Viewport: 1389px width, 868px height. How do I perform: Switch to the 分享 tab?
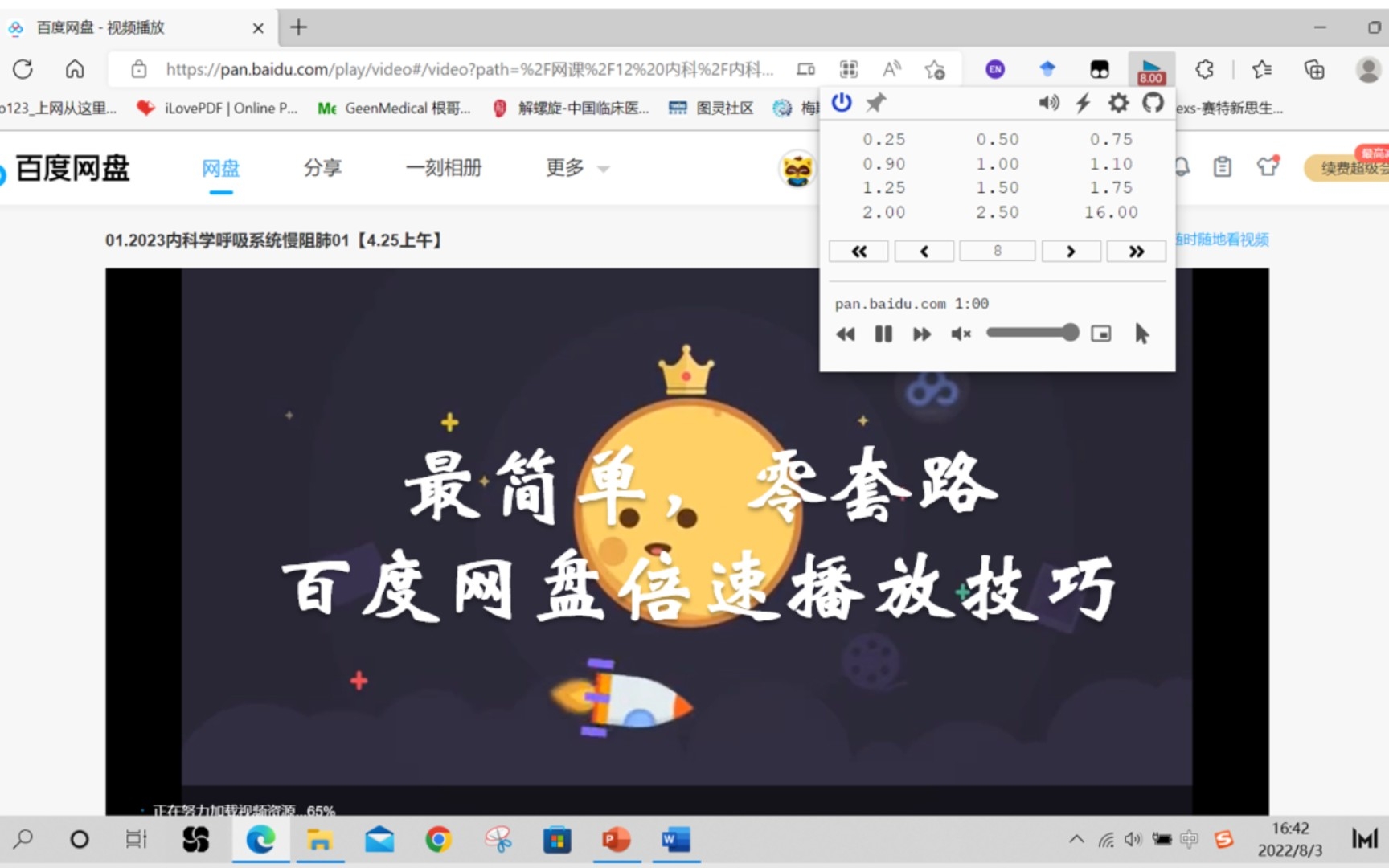[322, 168]
